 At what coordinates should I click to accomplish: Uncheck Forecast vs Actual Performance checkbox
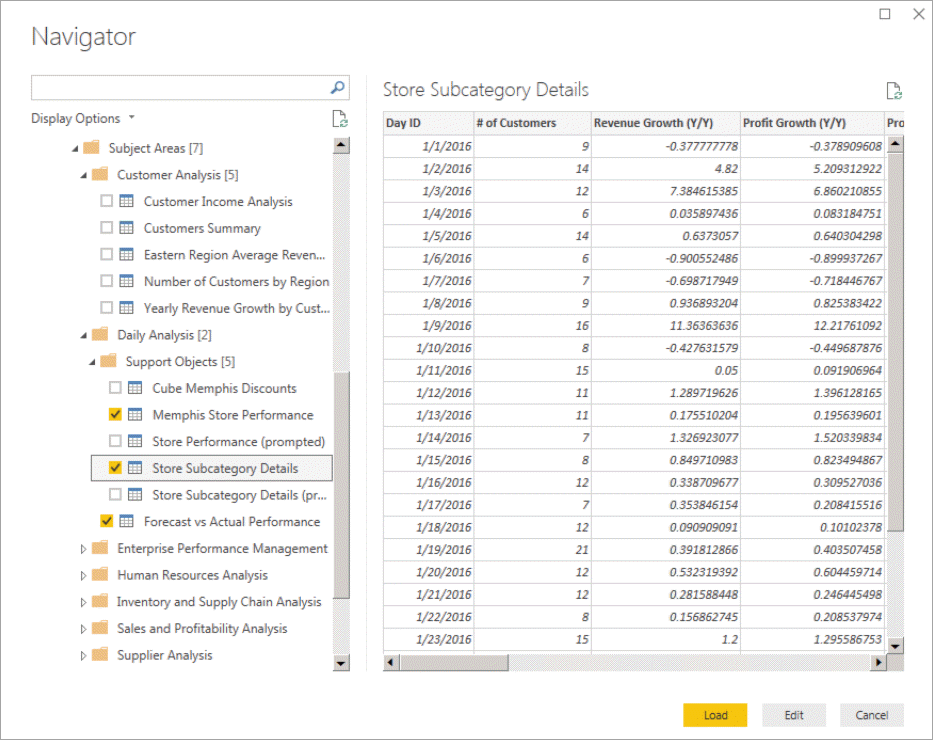coord(107,522)
